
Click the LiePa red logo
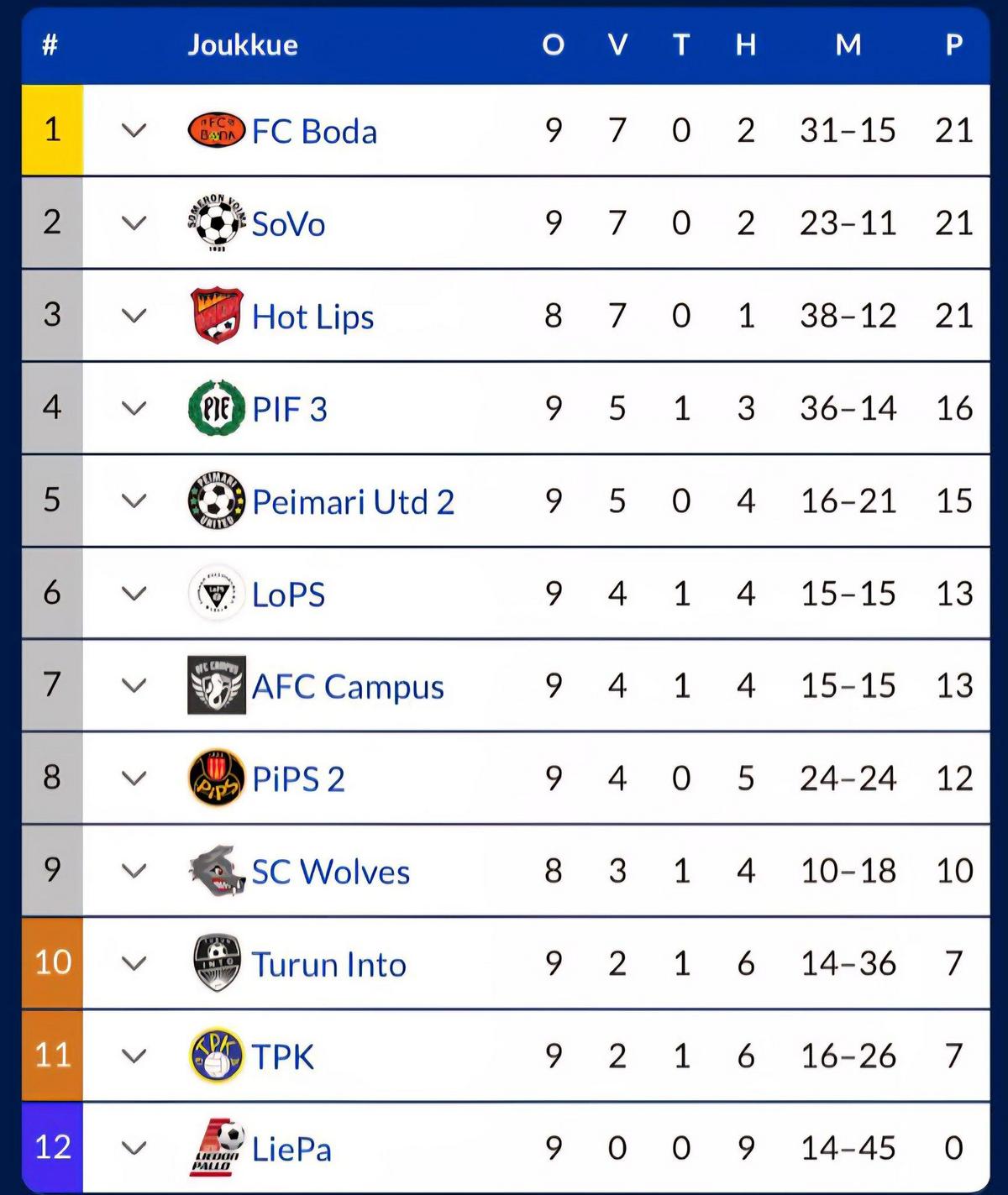pos(217,1148)
